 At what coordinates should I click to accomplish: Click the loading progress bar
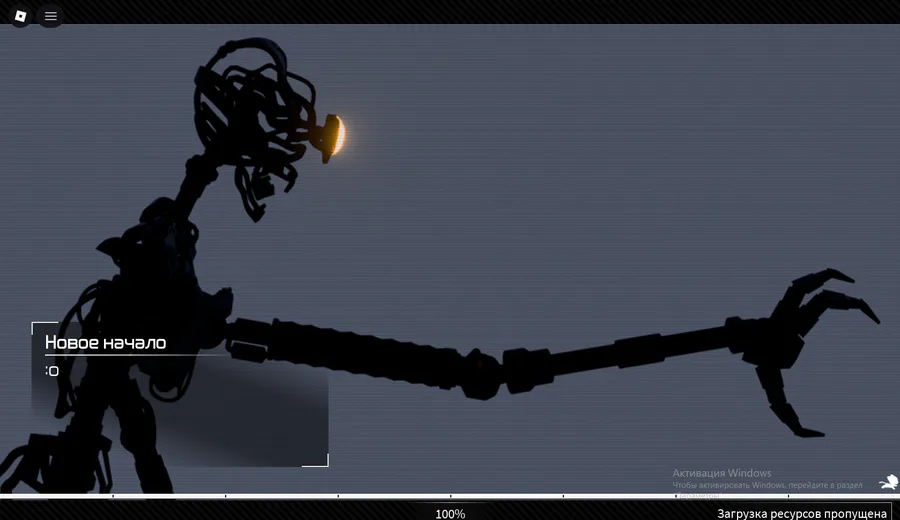[450, 495]
